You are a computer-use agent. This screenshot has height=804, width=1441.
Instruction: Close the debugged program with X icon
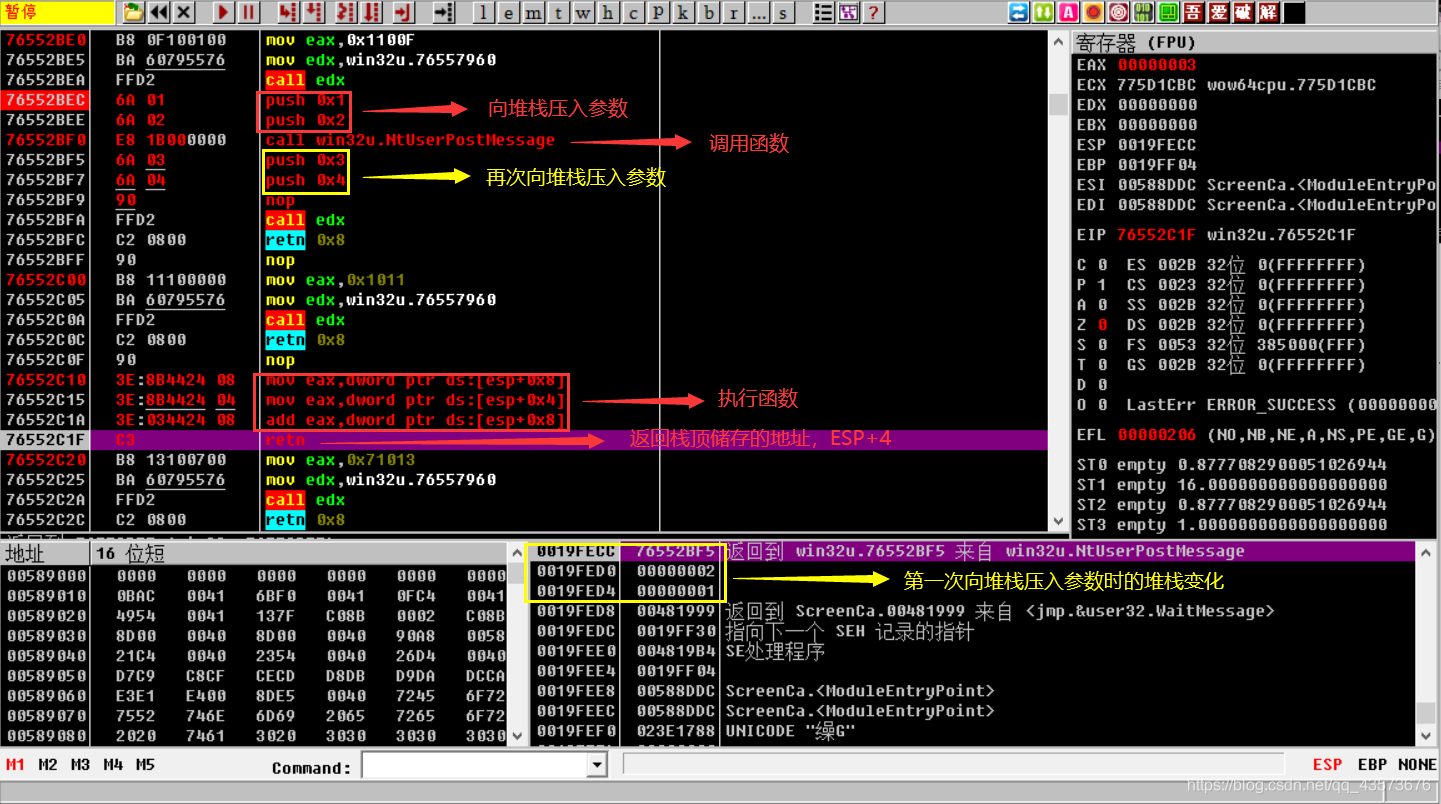[x=184, y=13]
